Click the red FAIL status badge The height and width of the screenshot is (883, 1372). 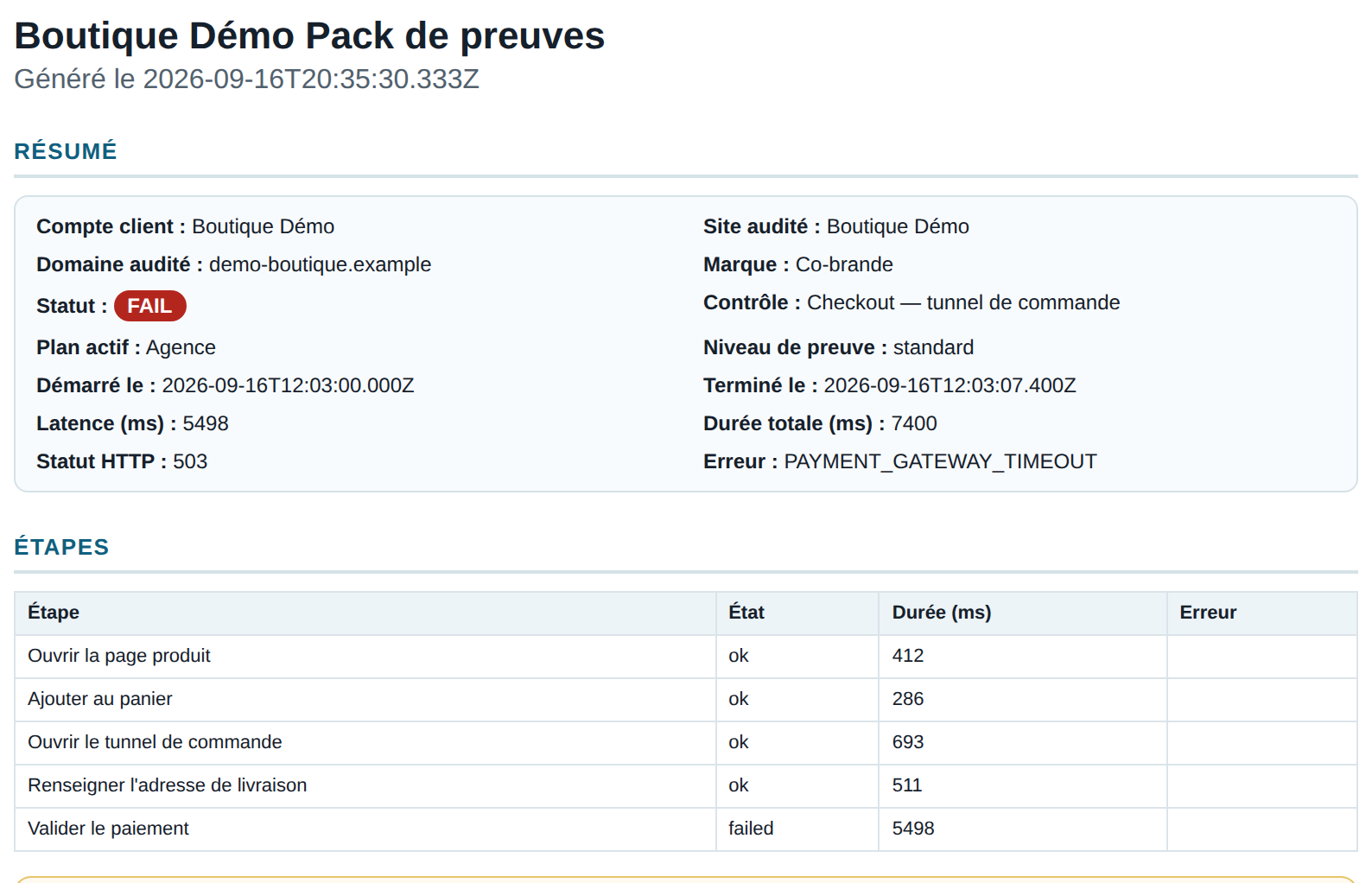click(x=149, y=306)
